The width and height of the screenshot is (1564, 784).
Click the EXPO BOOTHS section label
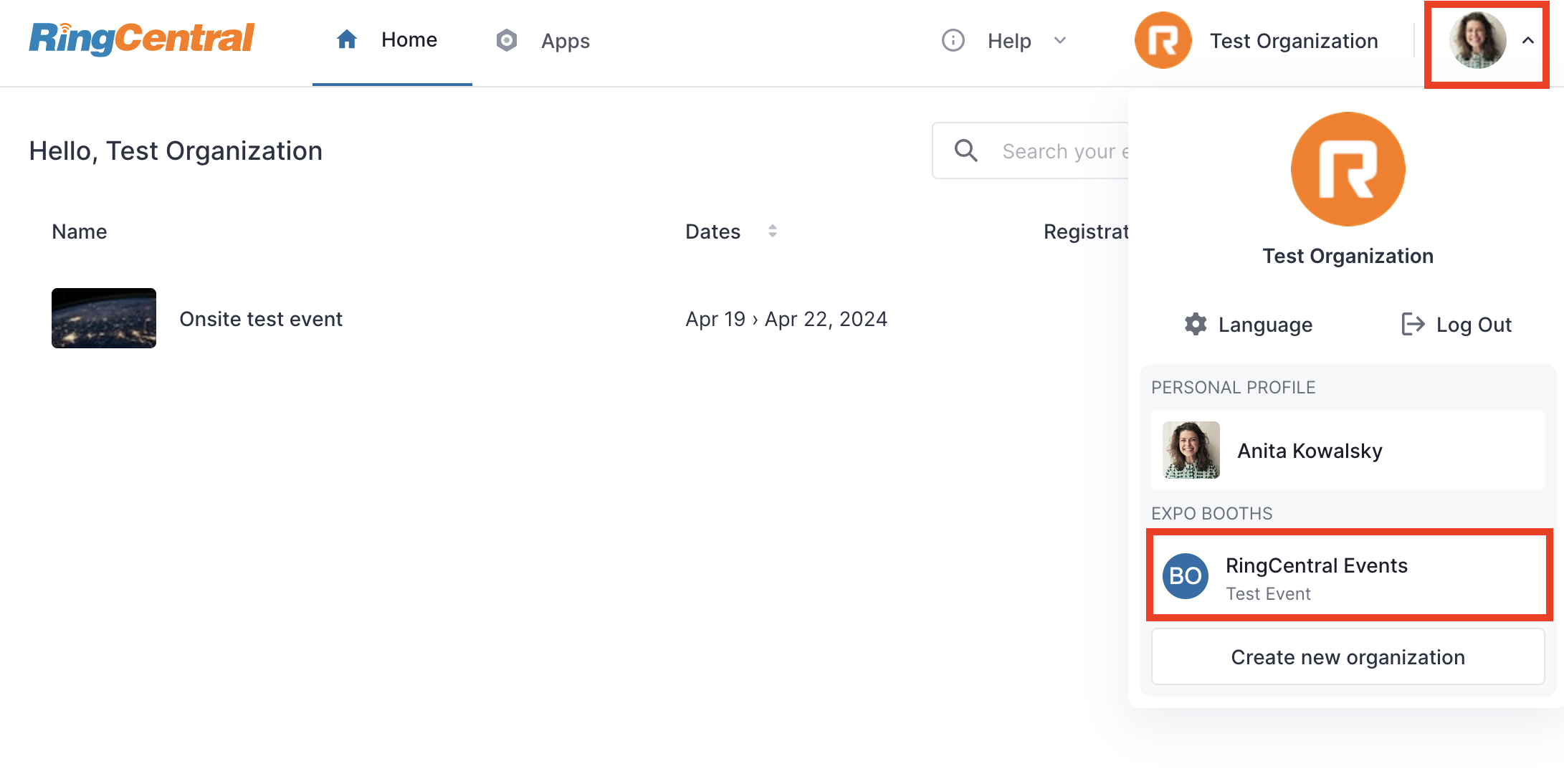click(x=1211, y=514)
